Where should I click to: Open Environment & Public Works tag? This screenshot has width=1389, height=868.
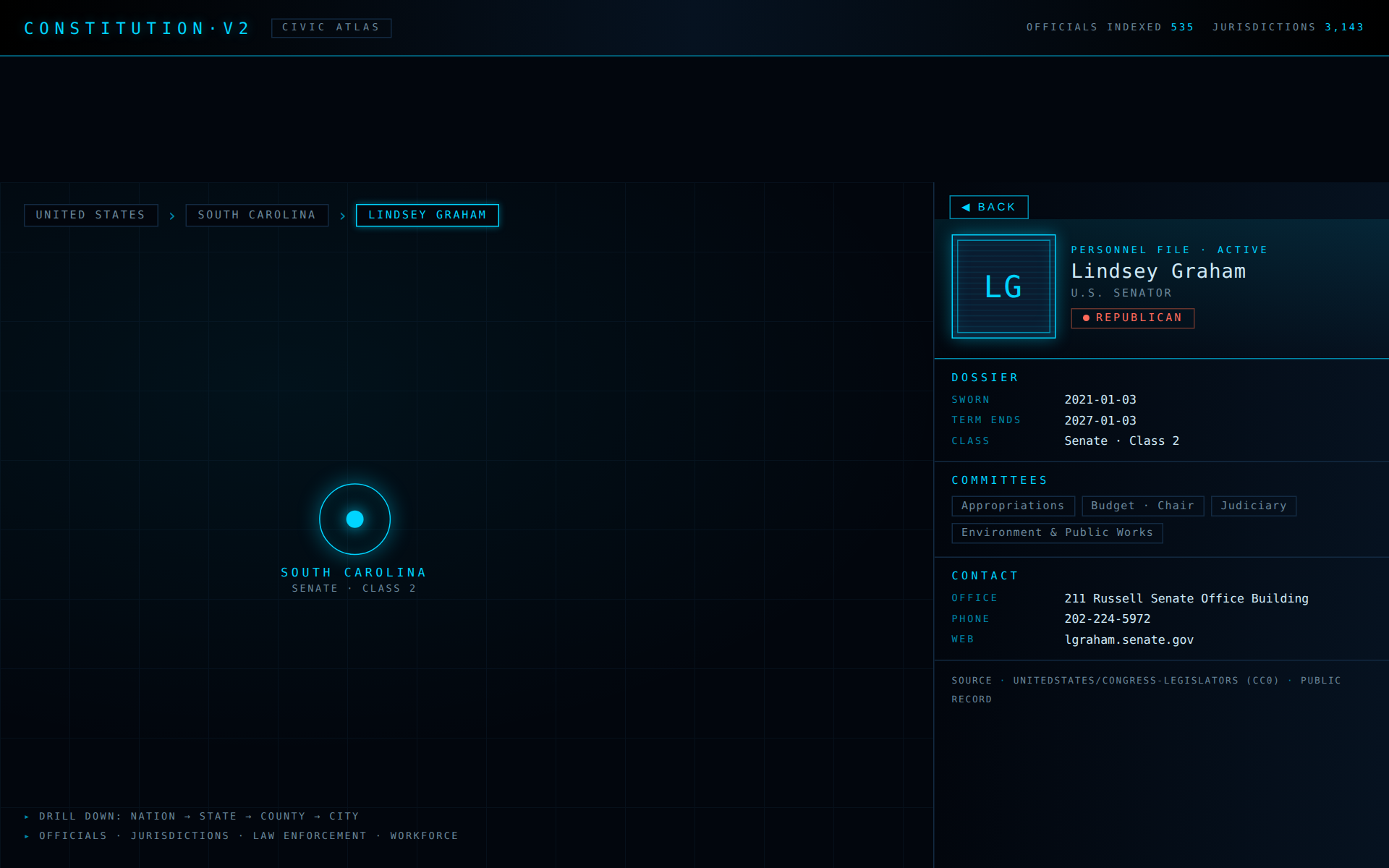tap(1057, 532)
